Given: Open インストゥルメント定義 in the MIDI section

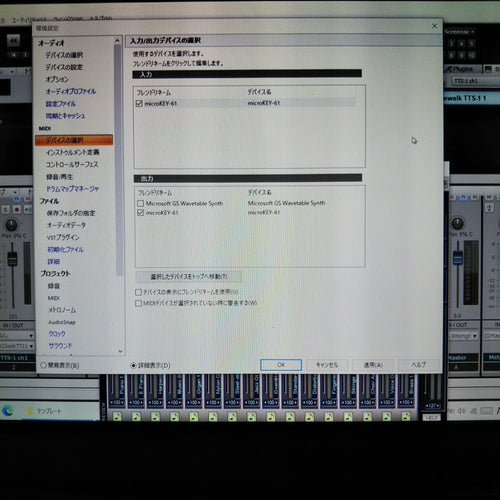Looking at the screenshot, I should [73, 152].
